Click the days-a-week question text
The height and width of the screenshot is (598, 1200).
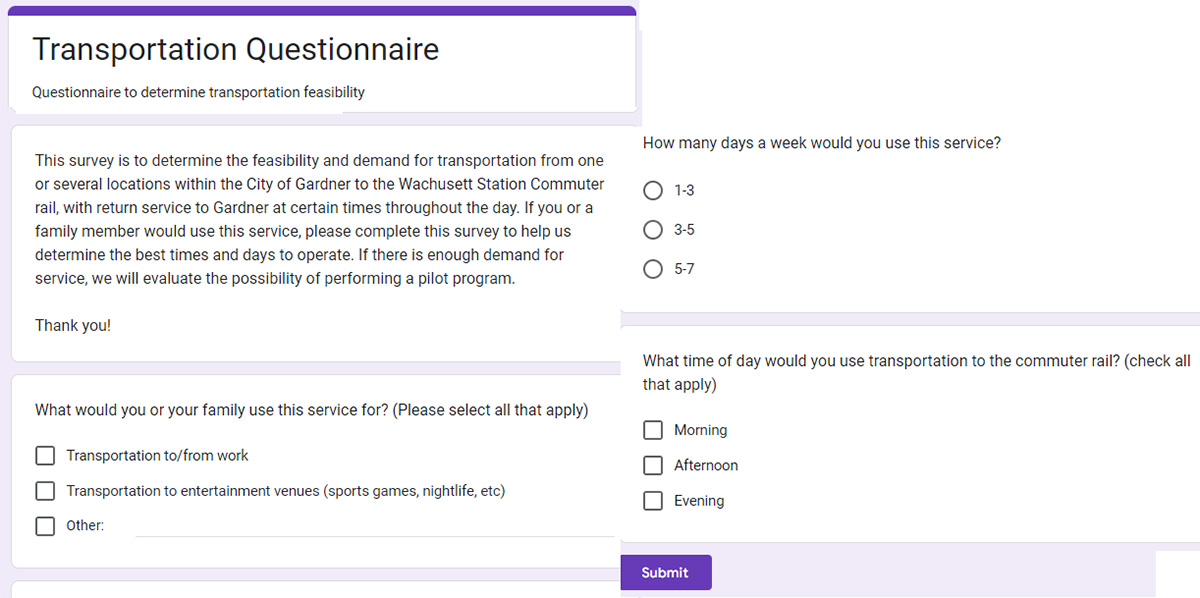pos(821,143)
